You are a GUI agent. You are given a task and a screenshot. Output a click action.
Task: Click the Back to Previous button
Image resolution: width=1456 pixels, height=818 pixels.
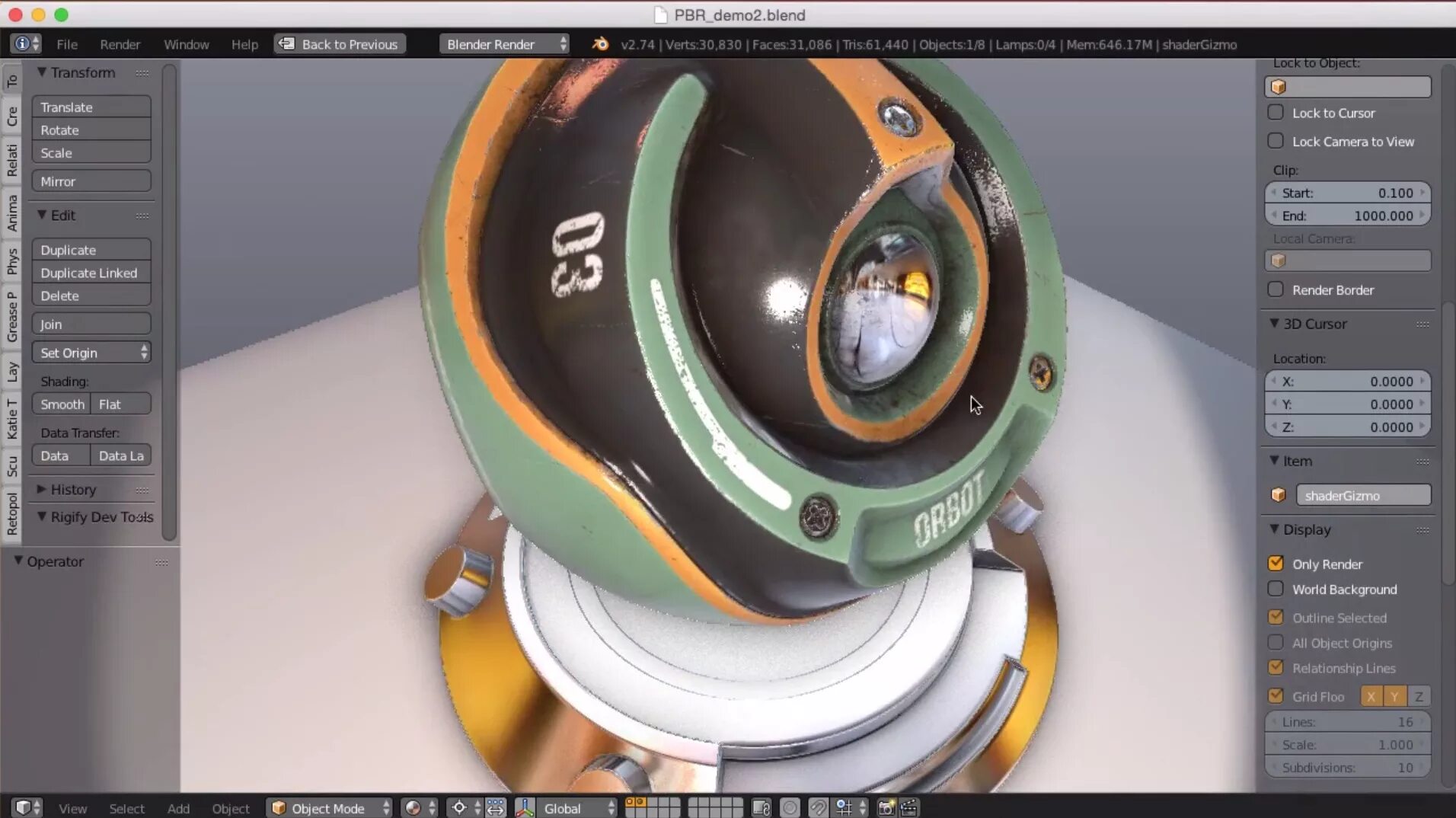340,44
